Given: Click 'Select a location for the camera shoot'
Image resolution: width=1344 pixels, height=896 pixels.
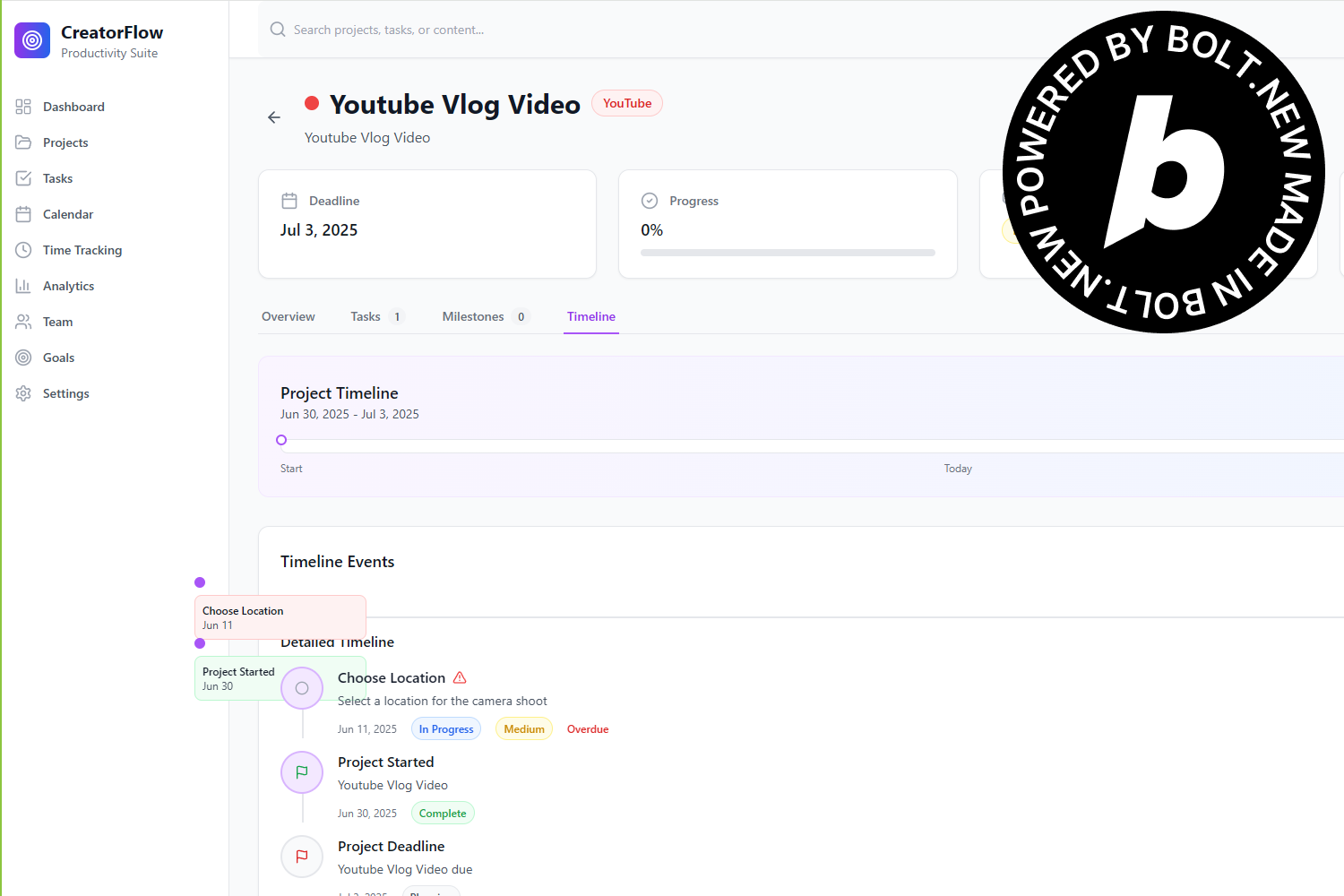Looking at the screenshot, I should (443, 702).
